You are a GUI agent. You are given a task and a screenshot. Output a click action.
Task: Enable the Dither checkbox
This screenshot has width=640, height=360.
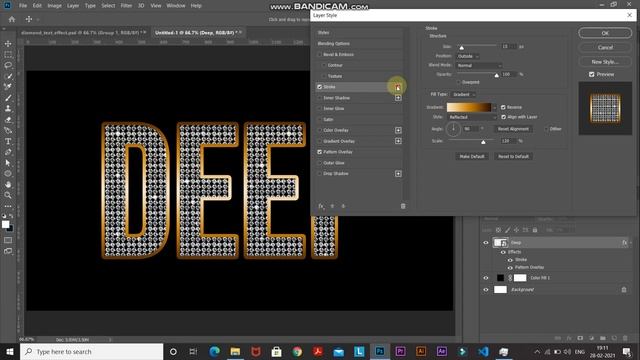546,129
